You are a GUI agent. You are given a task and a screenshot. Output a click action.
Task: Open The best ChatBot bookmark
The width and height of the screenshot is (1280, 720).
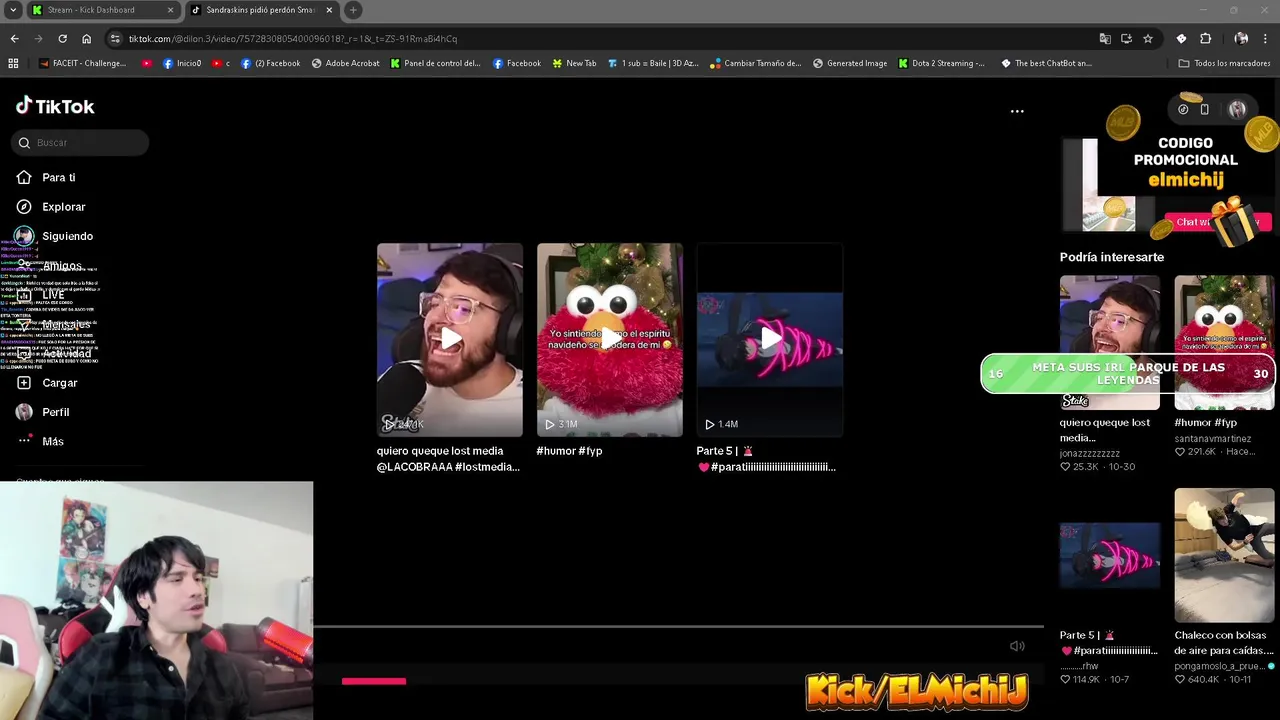click(x=1046, y=63)
